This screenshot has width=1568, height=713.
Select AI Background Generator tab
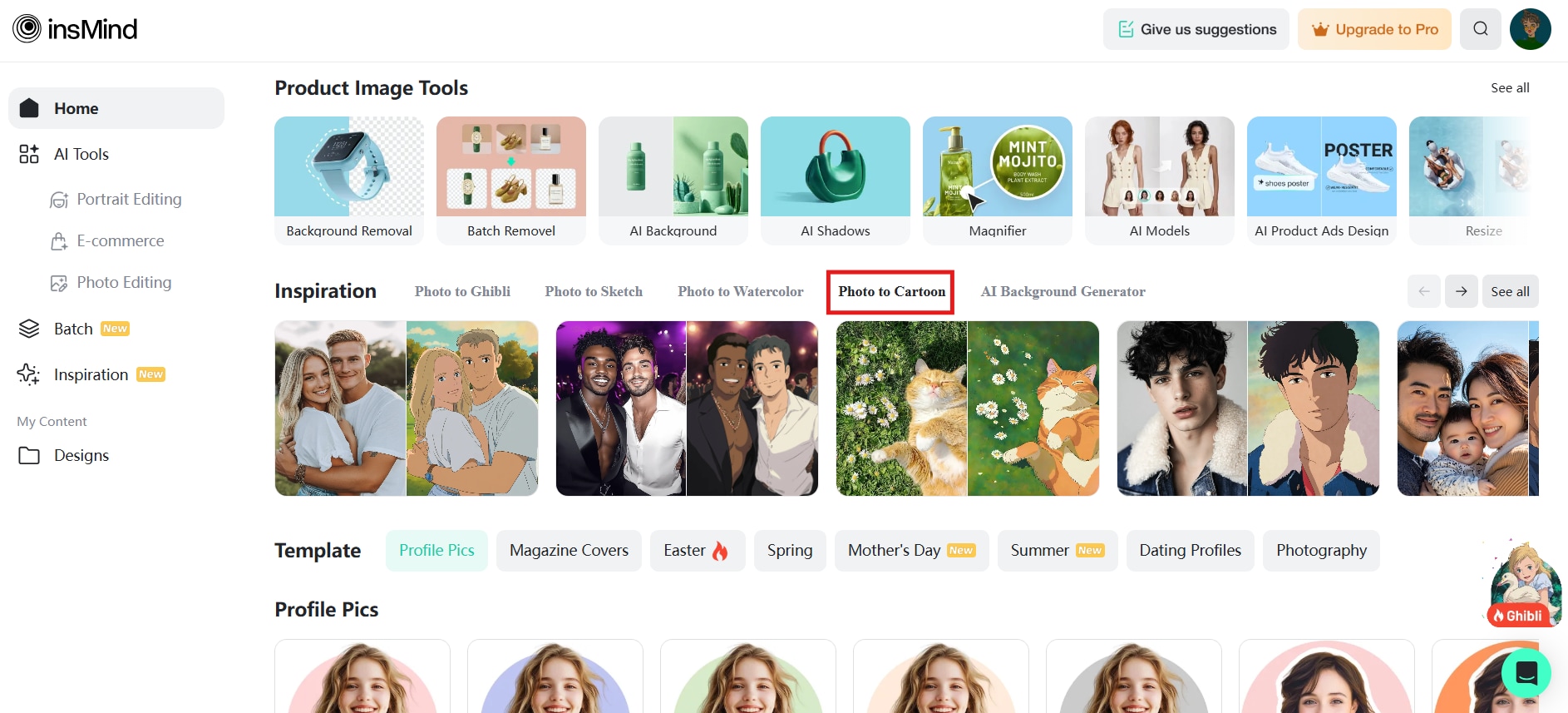click(1063, 291)
